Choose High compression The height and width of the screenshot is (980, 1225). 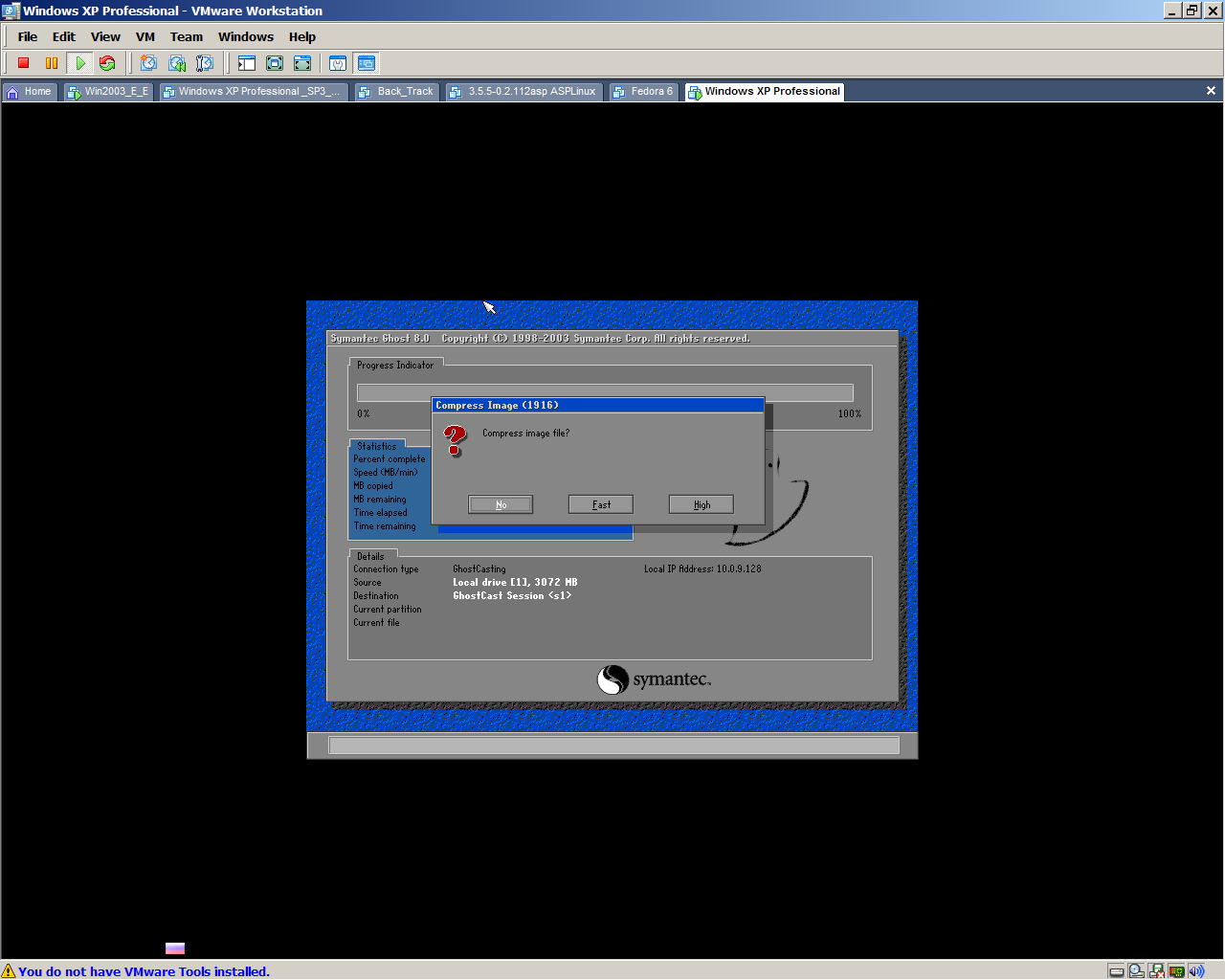[702, 504]
